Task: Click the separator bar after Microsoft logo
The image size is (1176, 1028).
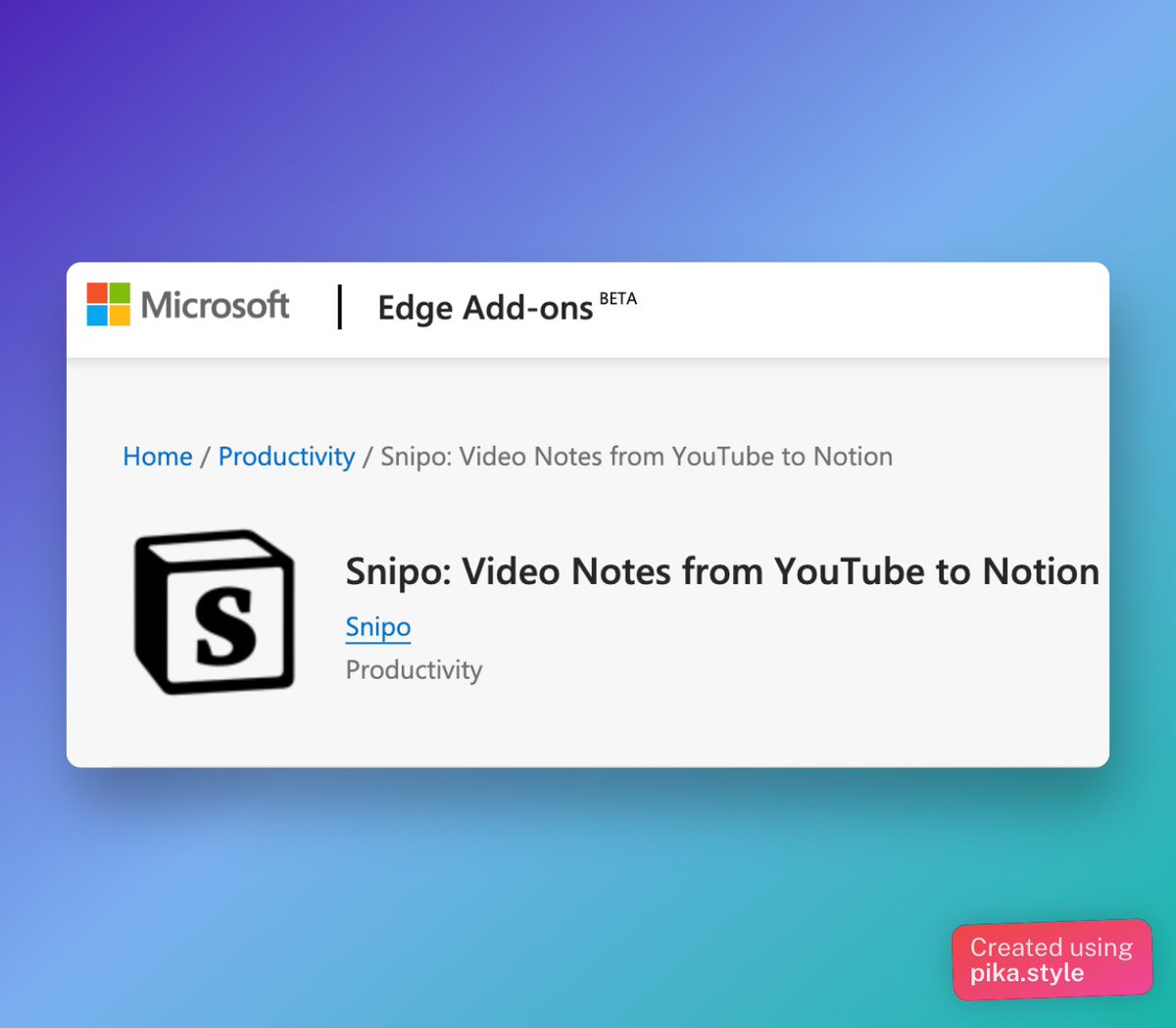Action: 339,307
